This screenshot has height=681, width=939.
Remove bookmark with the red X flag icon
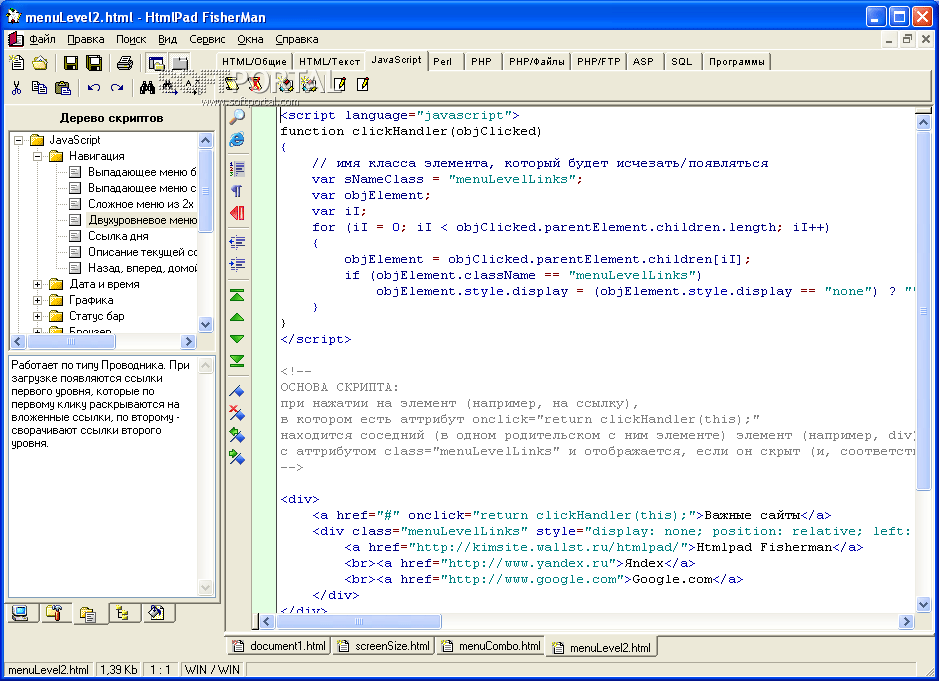[x=237, y=413]
